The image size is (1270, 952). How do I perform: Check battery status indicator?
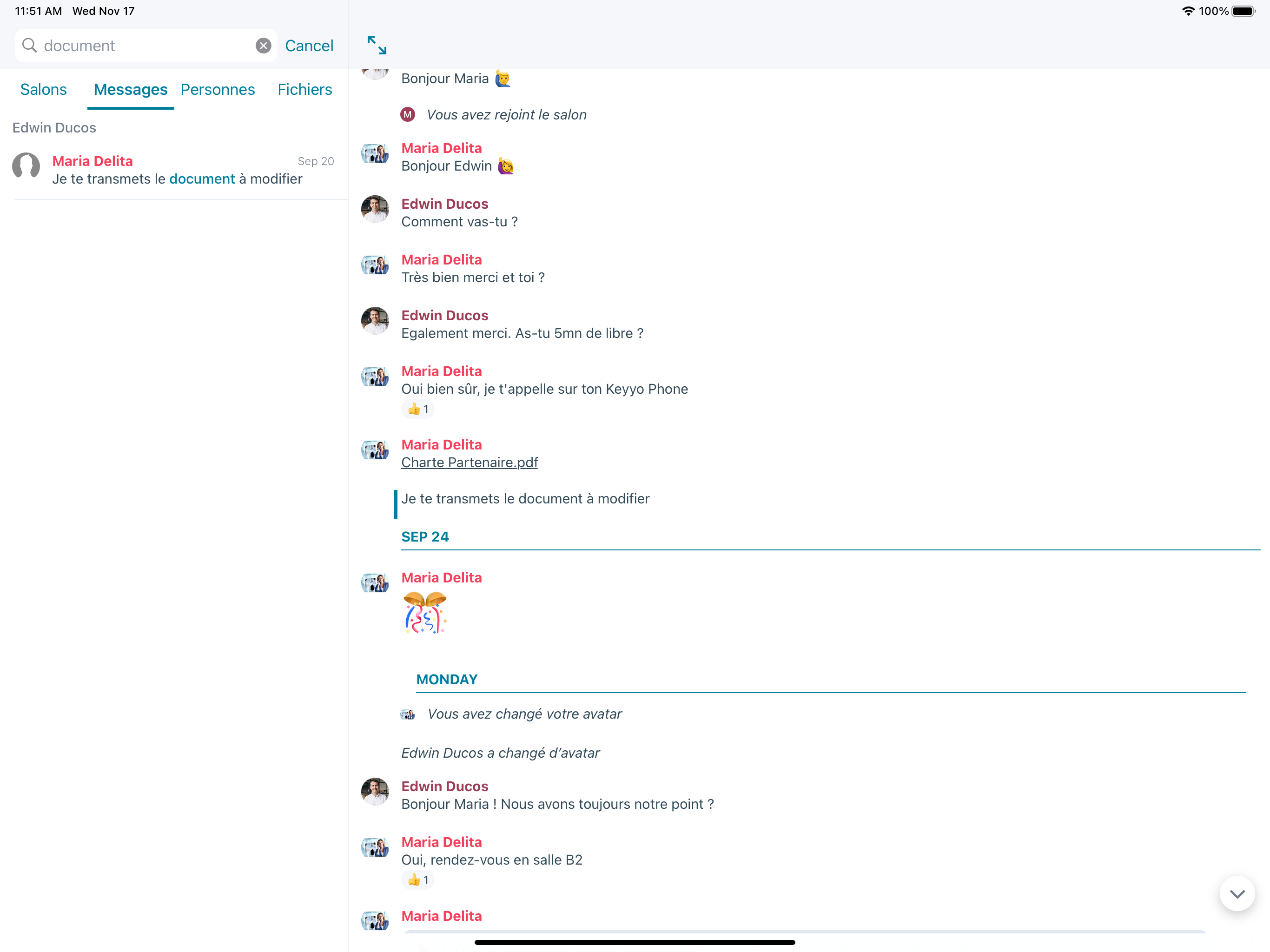tap(1244, 11)
